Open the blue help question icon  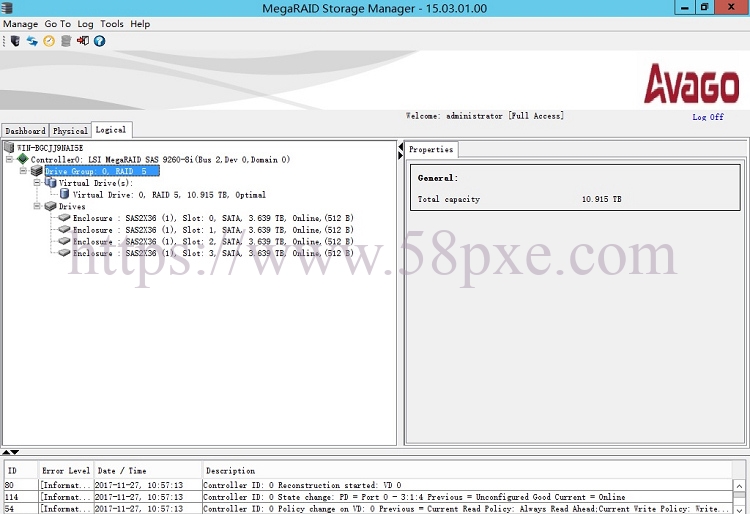tap(99, 41)
